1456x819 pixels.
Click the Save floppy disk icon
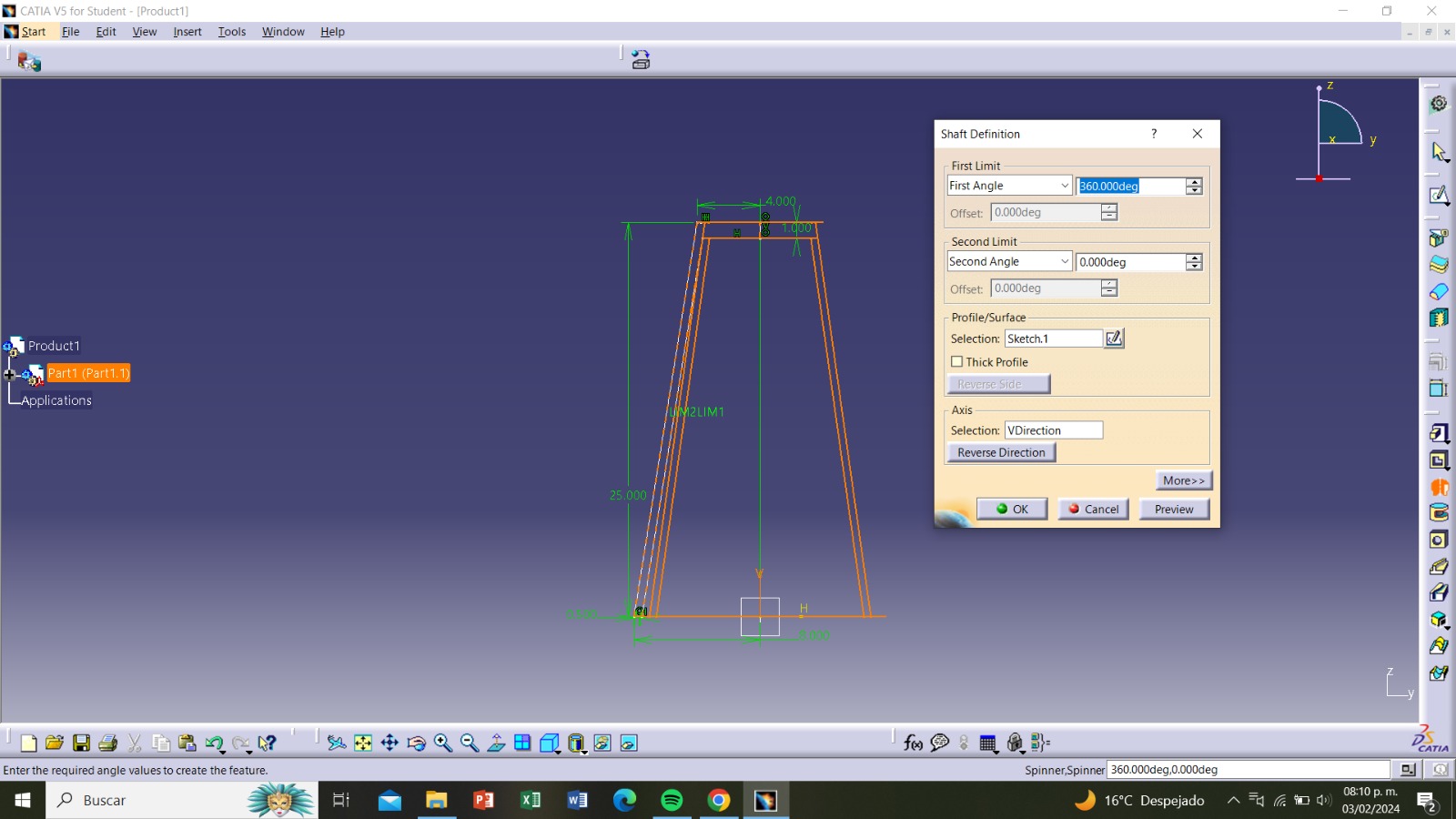tap(81, 743)
